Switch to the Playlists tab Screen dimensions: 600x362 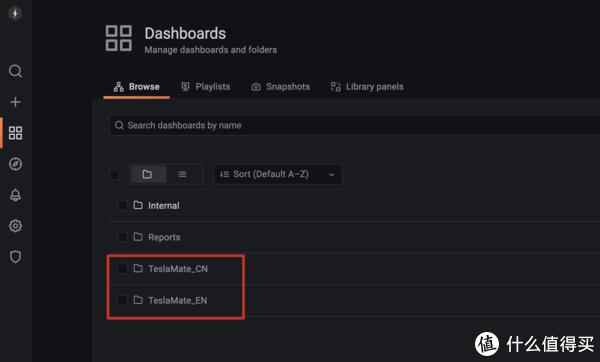206,87
